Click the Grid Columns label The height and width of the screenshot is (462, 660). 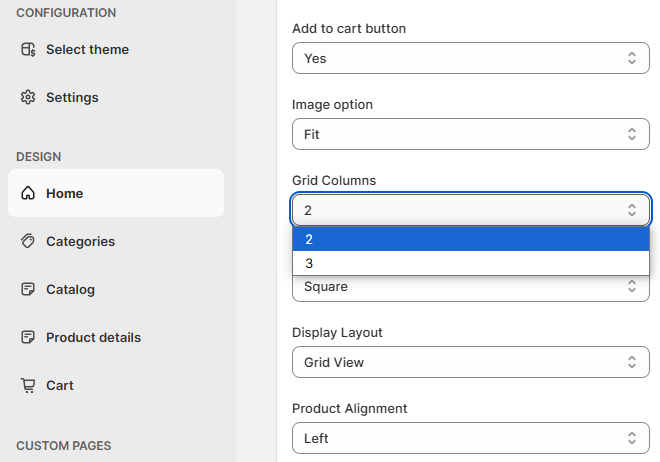(x=334, y=181)
